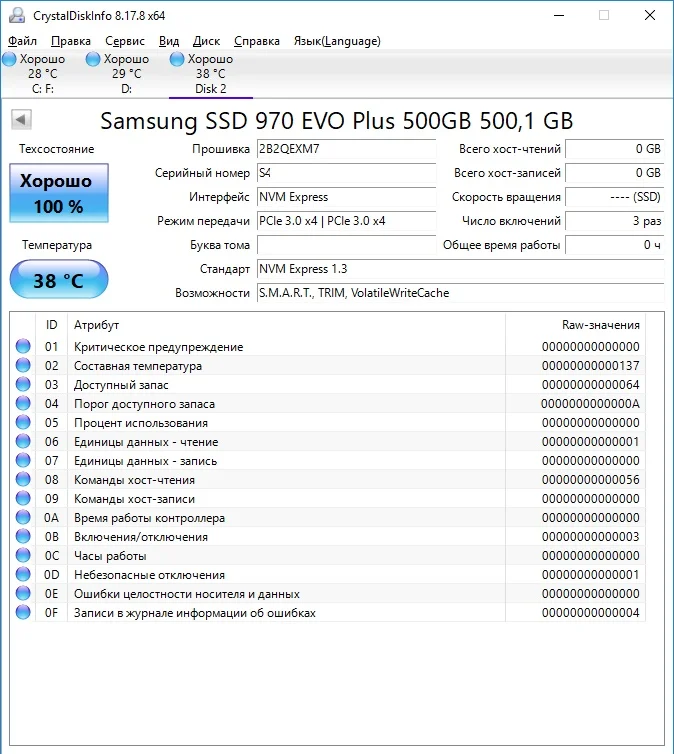Click status orb for attribute 0C power-on hours

pos(23,555)
